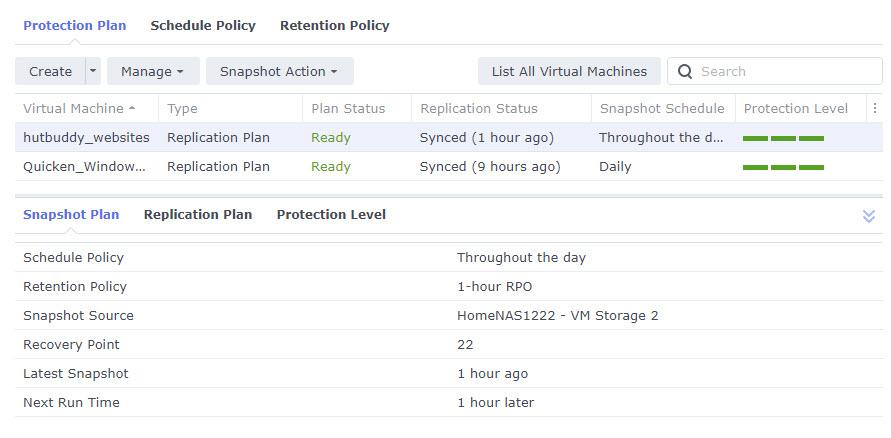Click protection level bars for hutbuddy_websites
891x438 pixels.
coord(783,138)
